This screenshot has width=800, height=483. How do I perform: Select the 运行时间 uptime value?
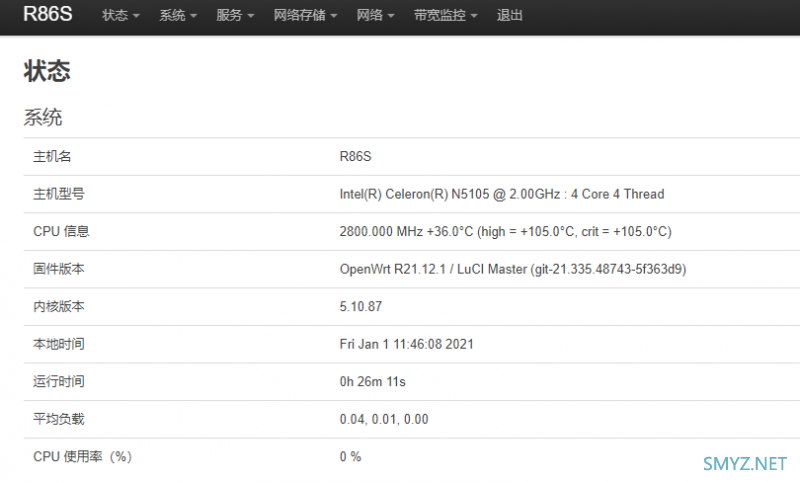coord(372,382)
